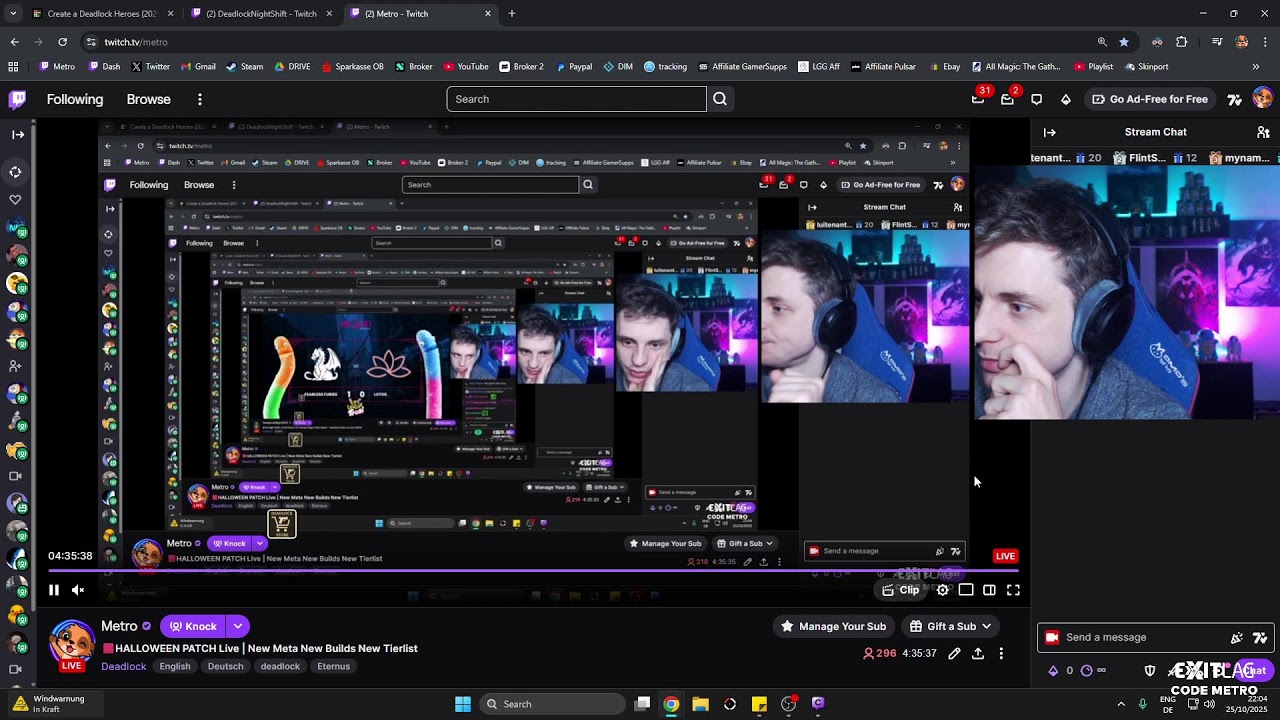The height and width of the screenshot is (720, 1280).
Task: Expand the dropdown arrow beside Knock
Action: point(238,626)
